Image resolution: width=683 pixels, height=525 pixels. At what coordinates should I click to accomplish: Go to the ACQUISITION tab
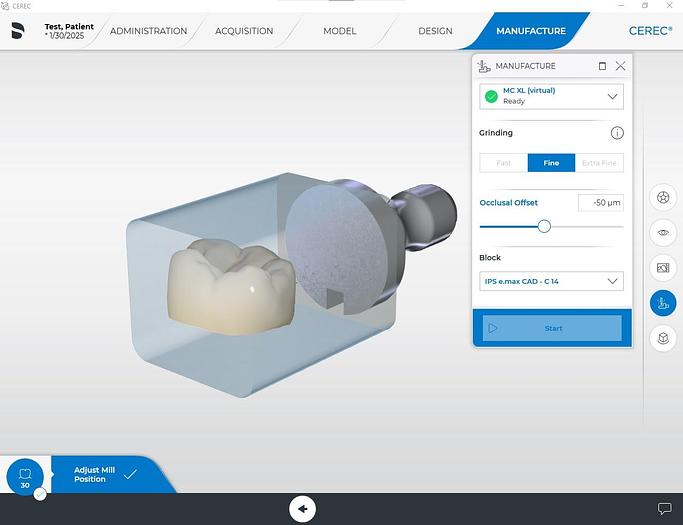point(244,31)
